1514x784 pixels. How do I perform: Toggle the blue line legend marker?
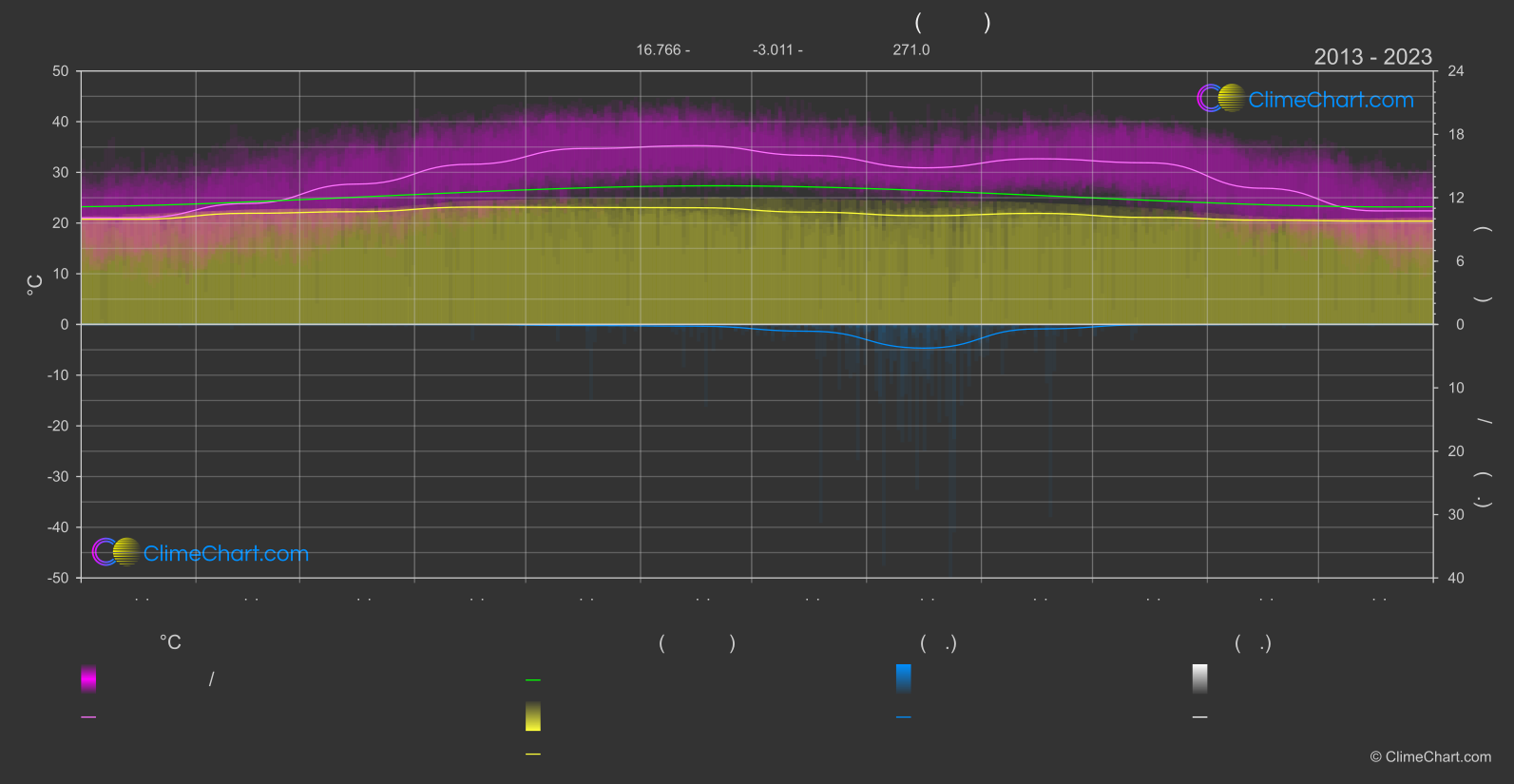pyautogui.click(x=904, y=717)
